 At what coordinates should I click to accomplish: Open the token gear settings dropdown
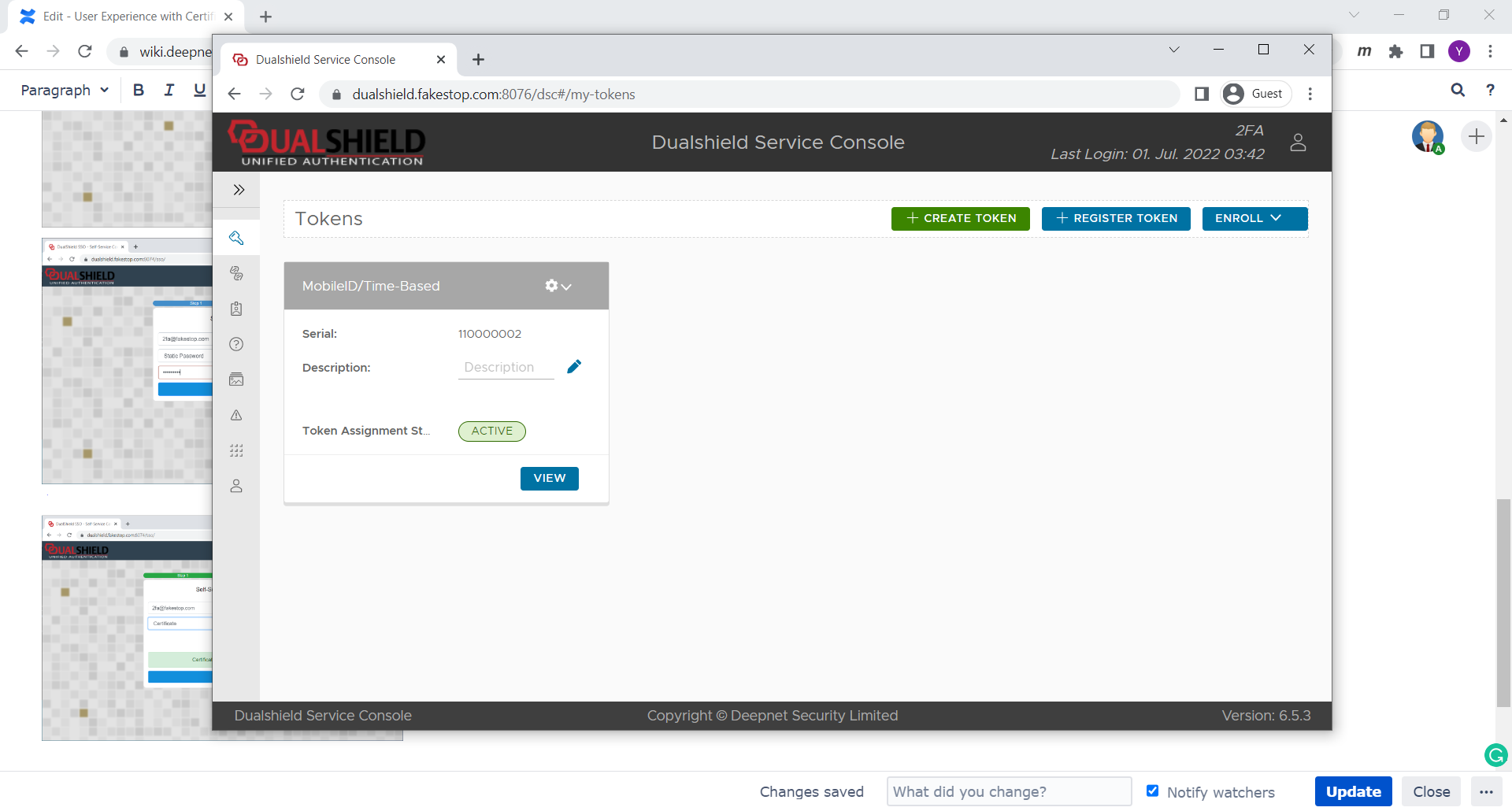point(558,286)
